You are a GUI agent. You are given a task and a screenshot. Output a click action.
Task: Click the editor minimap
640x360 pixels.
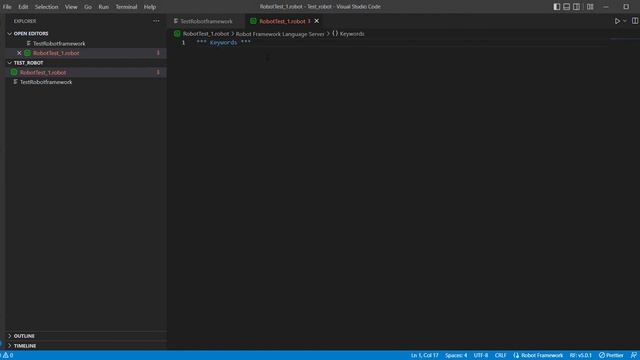[623, 40]
